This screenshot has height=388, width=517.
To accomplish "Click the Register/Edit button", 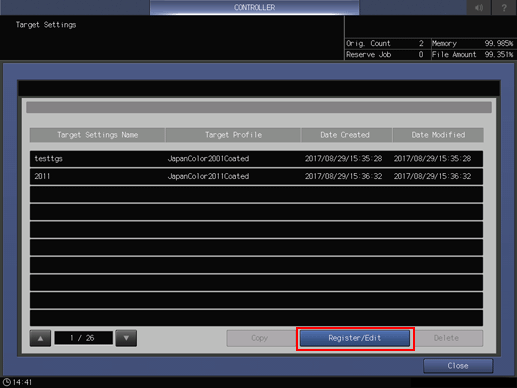I will (355, 338).
